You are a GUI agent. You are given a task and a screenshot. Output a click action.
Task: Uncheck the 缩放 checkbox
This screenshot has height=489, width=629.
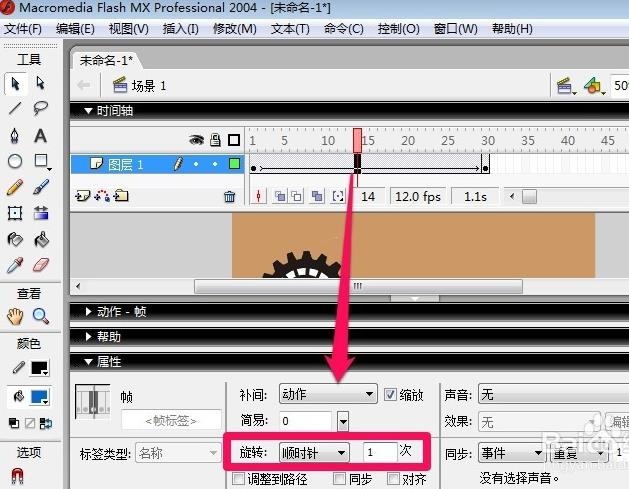pos(390,395)
